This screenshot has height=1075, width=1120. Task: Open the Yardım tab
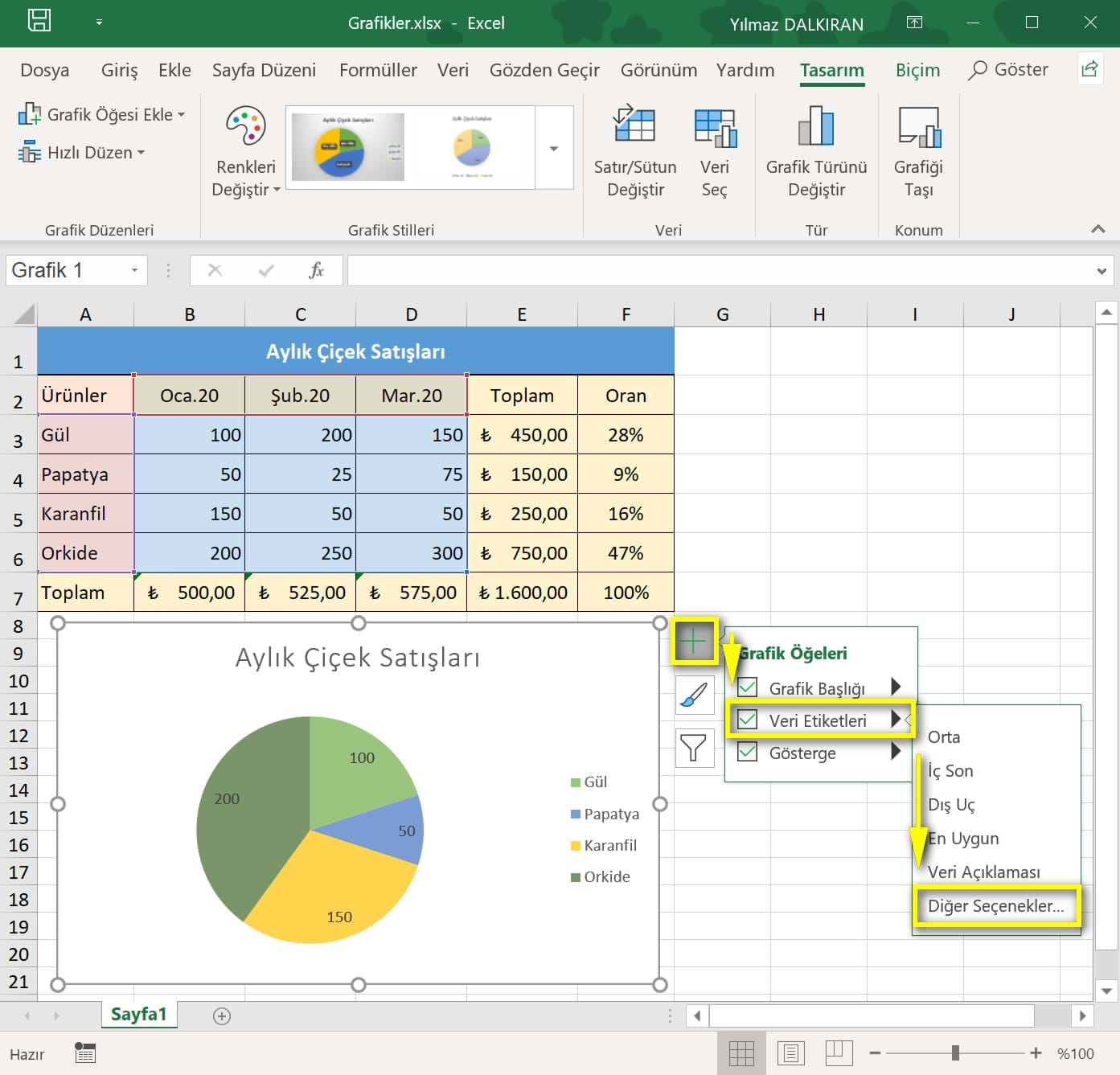[745, 70]
